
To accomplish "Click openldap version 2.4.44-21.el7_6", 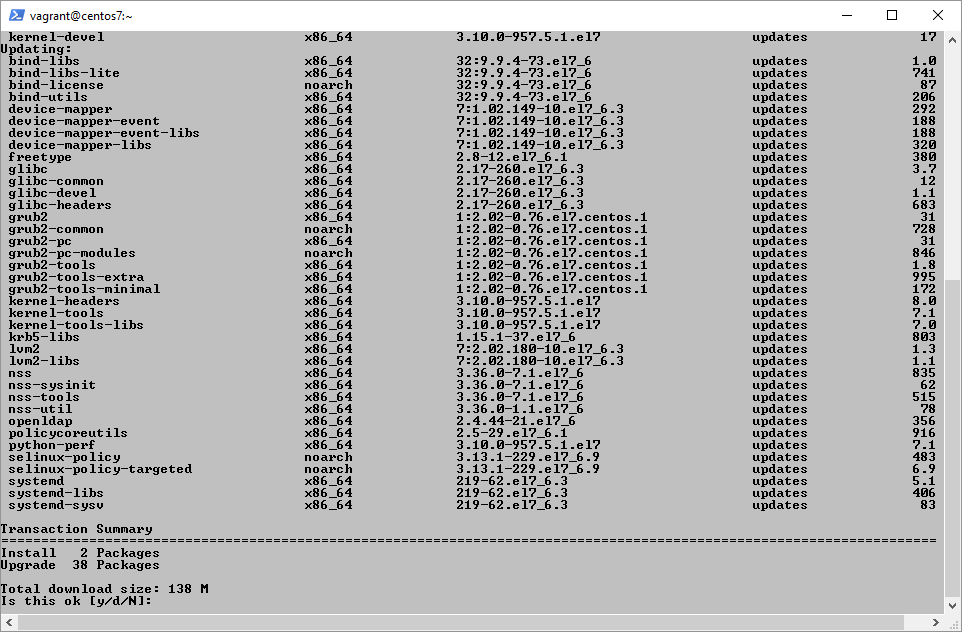I will tap(515, 421).
